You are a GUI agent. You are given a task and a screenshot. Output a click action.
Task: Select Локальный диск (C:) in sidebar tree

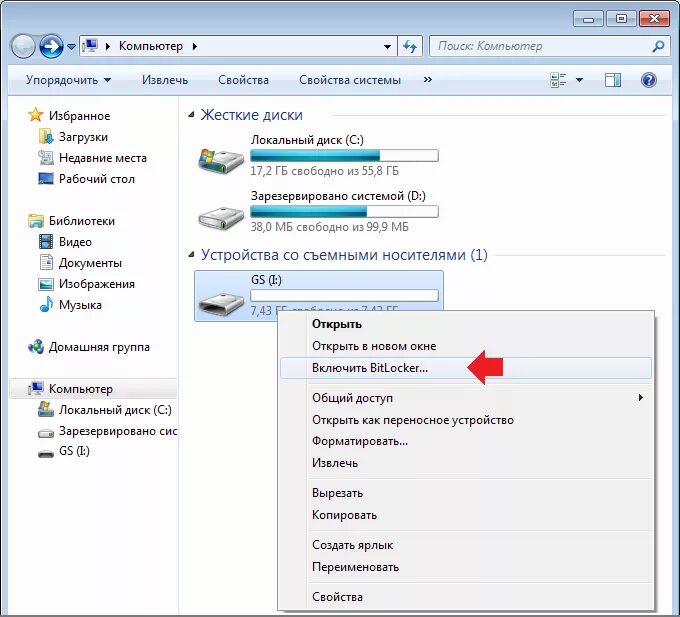pyautogui.click(x=115, y=410)
